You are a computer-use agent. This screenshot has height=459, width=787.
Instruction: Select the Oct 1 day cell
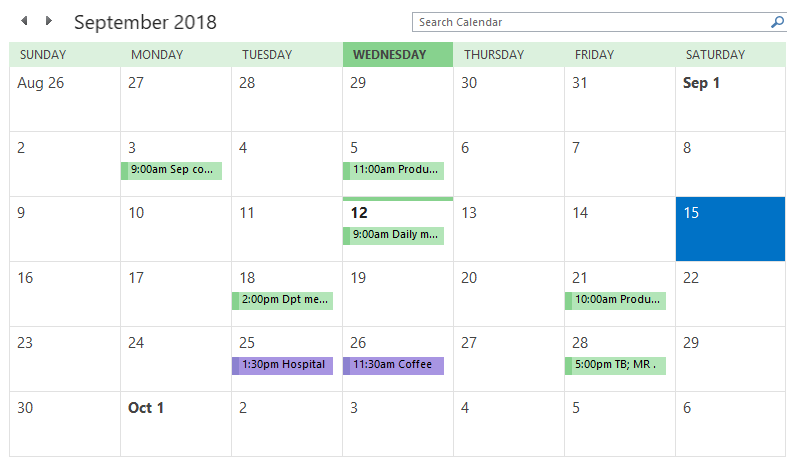coord(176,424)
